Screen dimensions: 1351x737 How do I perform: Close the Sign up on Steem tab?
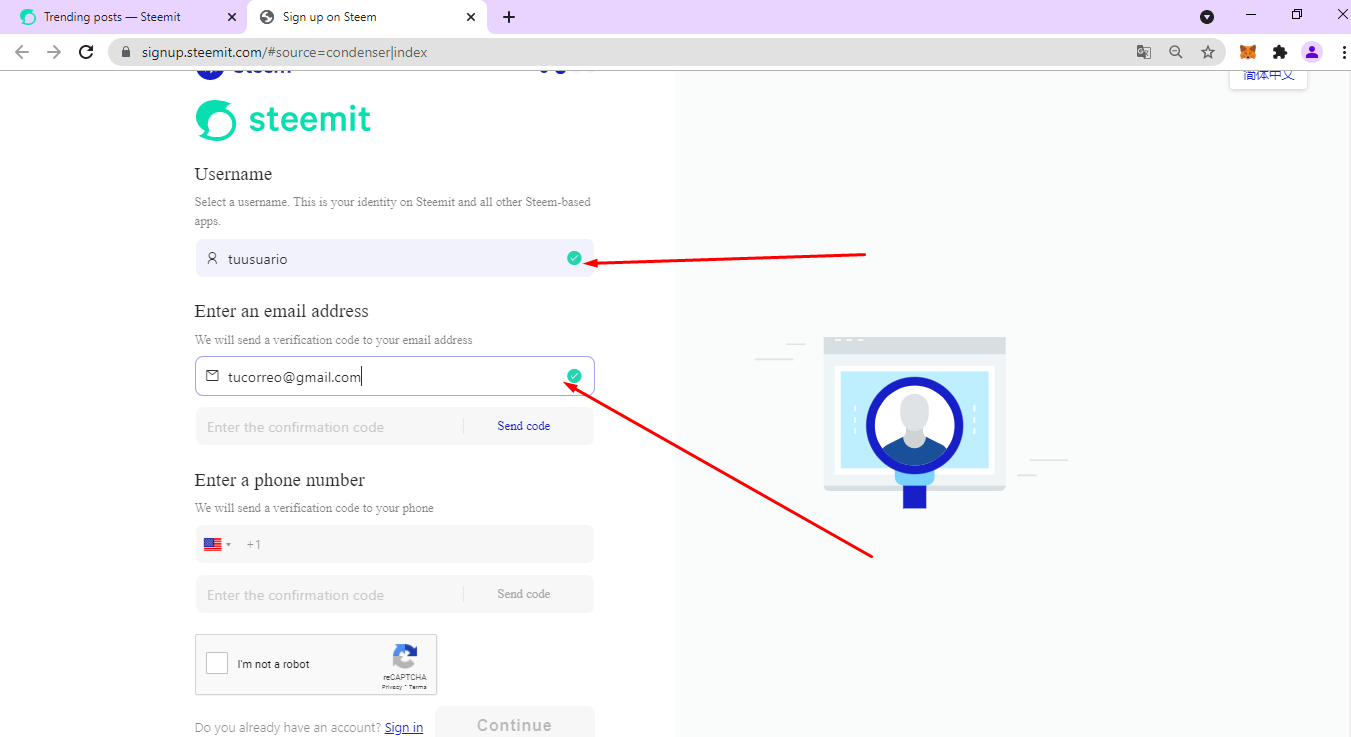(x=471, y=17)
